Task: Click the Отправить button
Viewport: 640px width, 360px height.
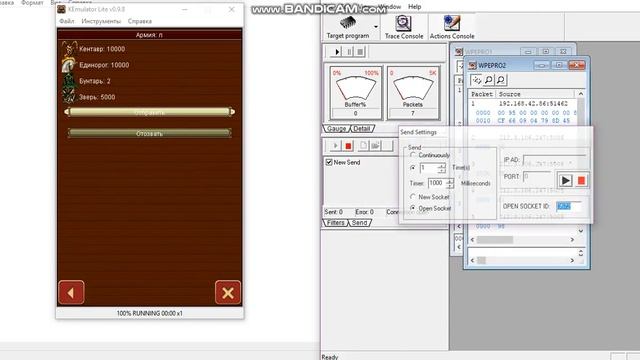Action: coord(149,112)
